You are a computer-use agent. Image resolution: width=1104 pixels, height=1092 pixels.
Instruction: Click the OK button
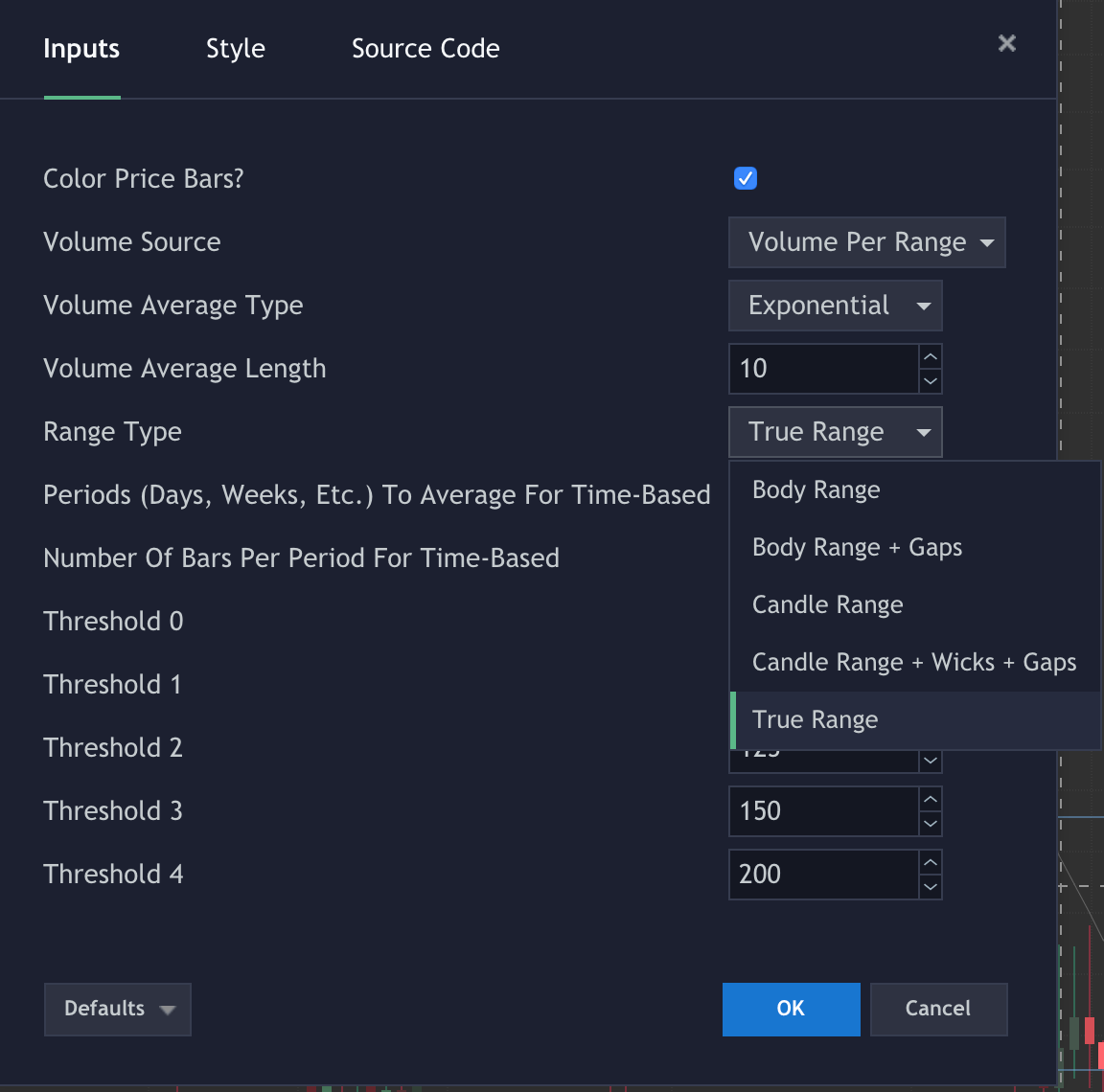pos(791,1009)
